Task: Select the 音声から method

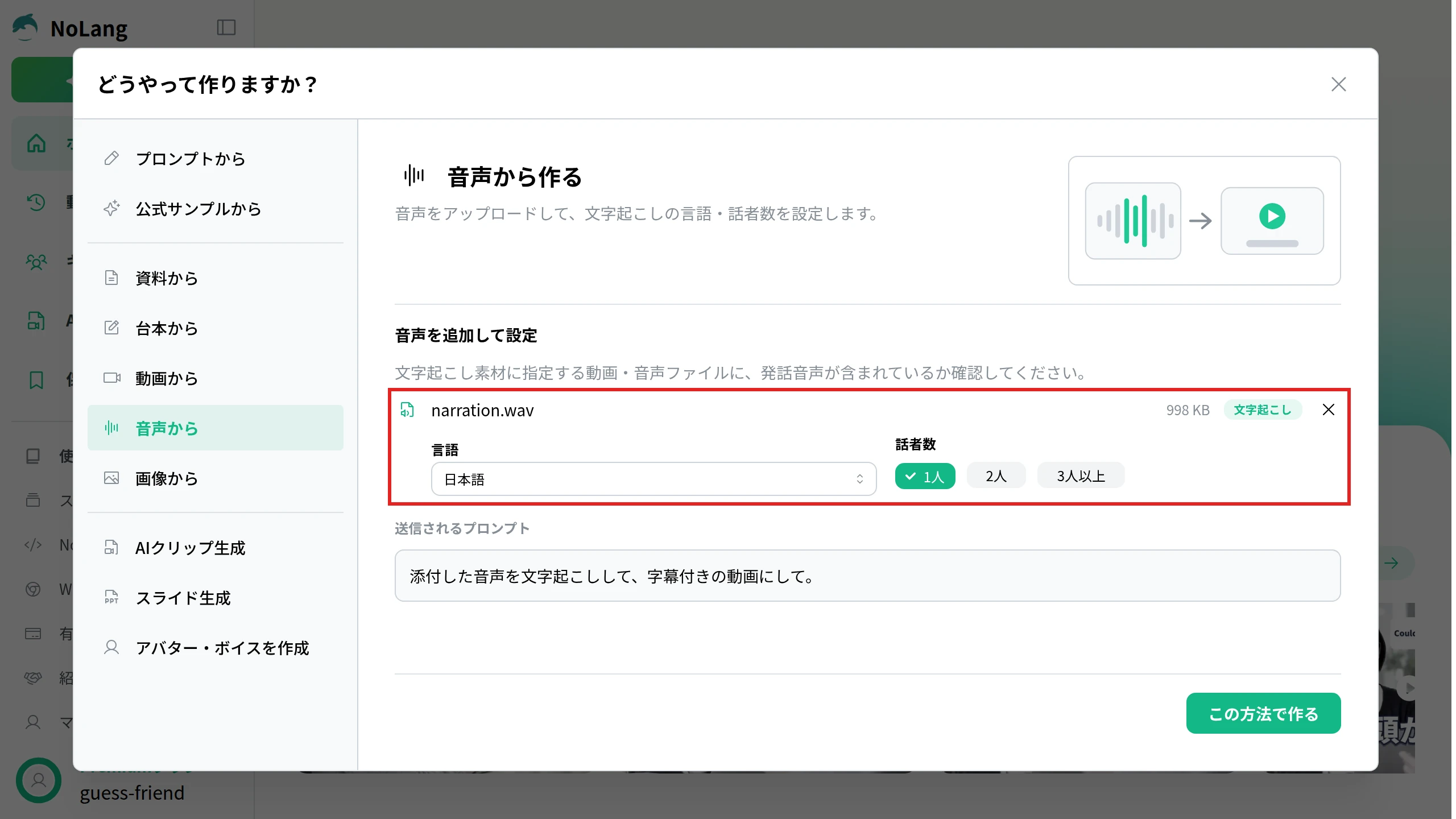Action: click(215, 428)
